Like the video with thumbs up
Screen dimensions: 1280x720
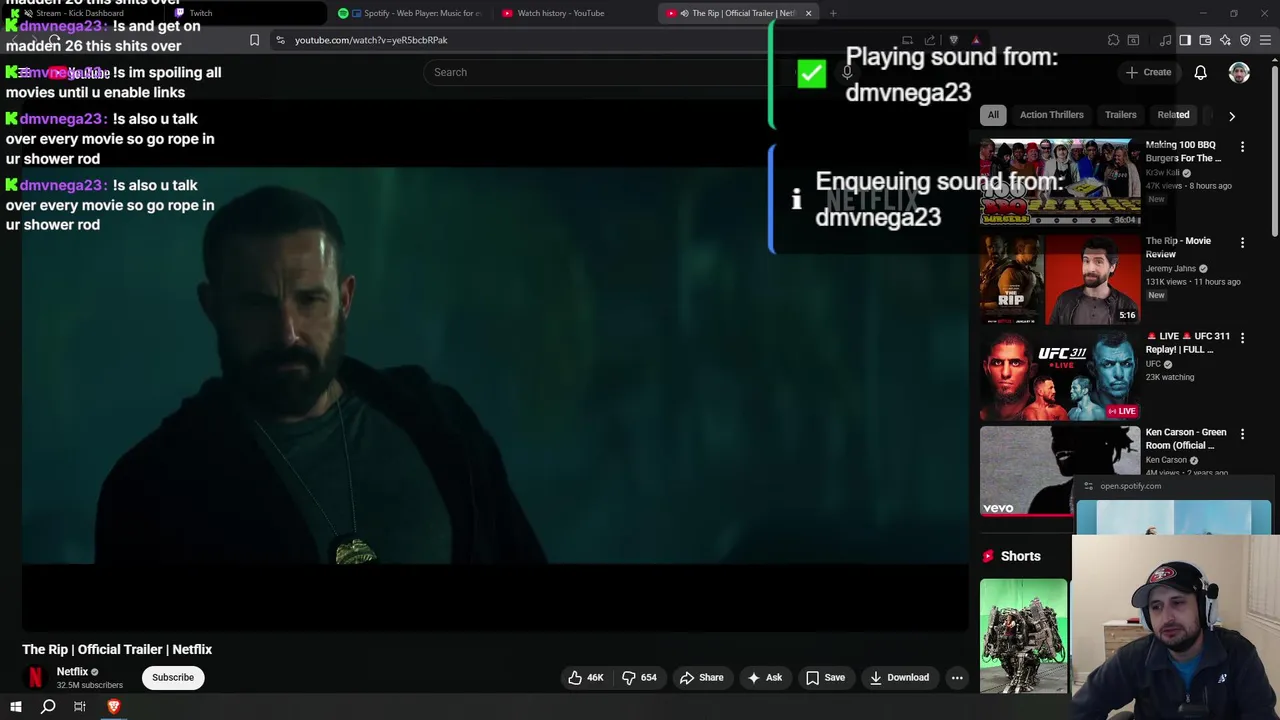[586, 677]
